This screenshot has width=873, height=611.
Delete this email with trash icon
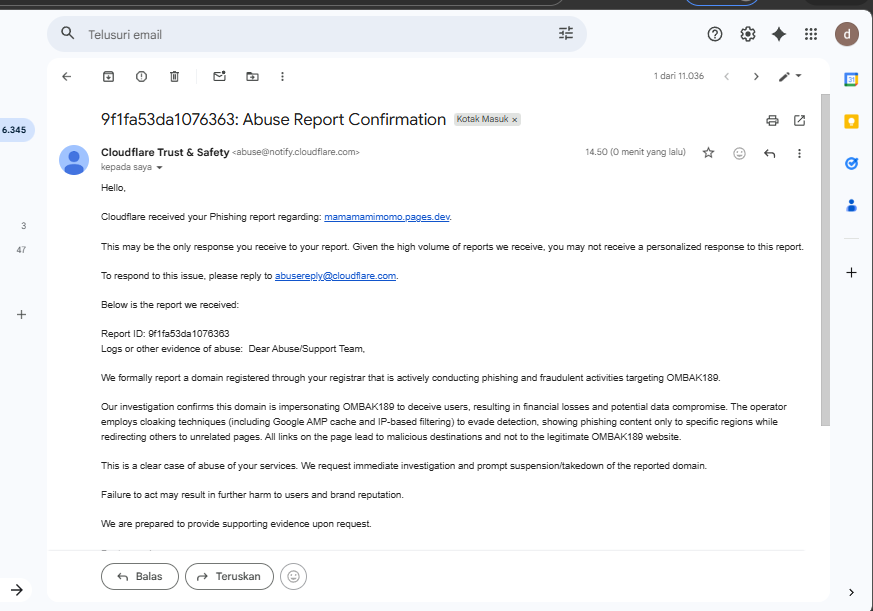point(174,76)
